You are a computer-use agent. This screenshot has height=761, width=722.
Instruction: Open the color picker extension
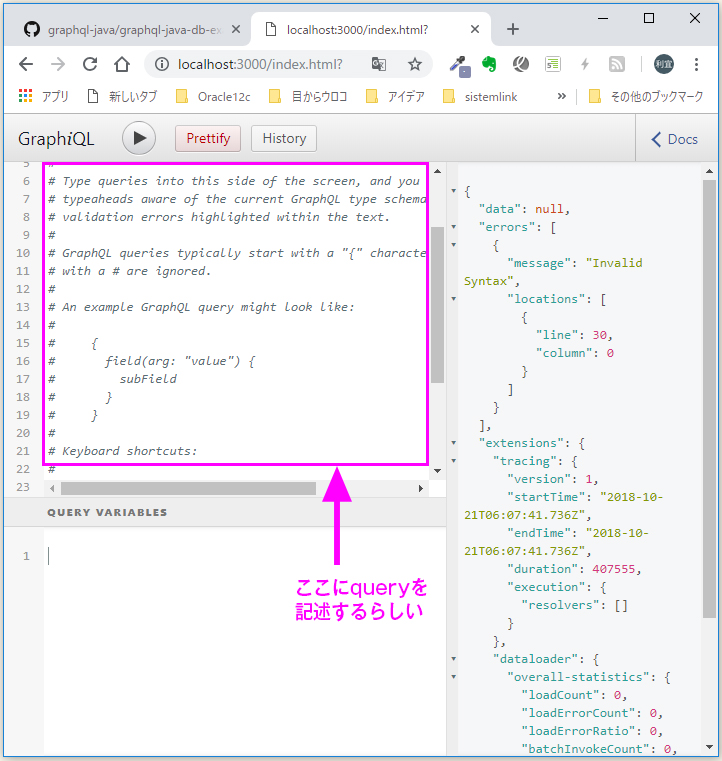point(459,65)
